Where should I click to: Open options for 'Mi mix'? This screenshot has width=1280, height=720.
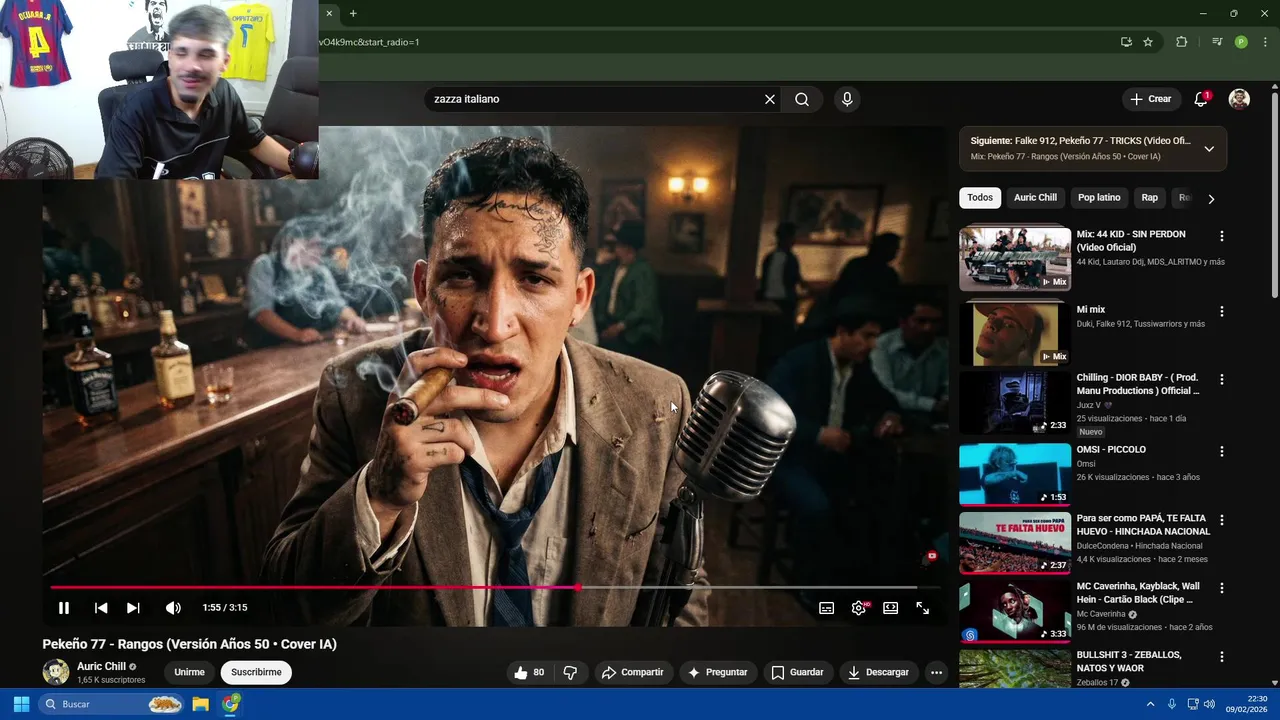pyautogui.click(x=1221, y=312)
